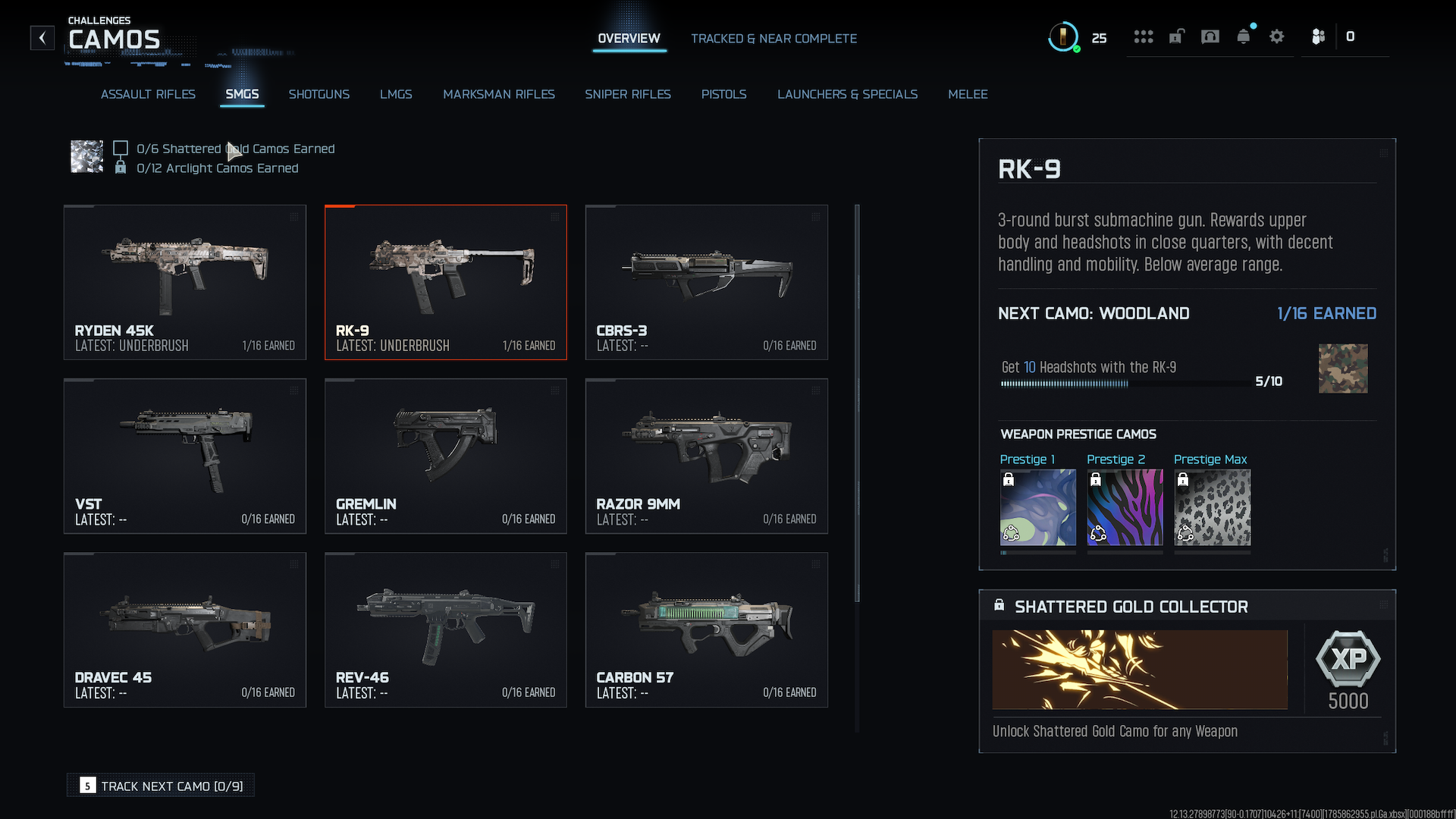
Task: Select the Melee category
Action: (x=968, y=94)
